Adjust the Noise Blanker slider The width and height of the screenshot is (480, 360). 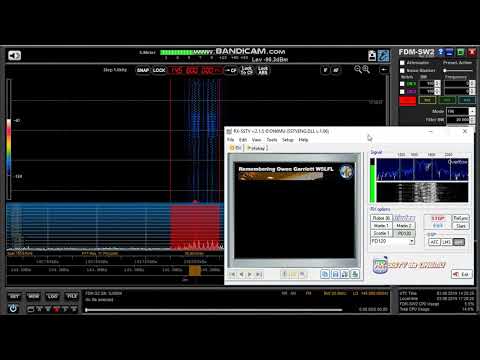(458, 70)
